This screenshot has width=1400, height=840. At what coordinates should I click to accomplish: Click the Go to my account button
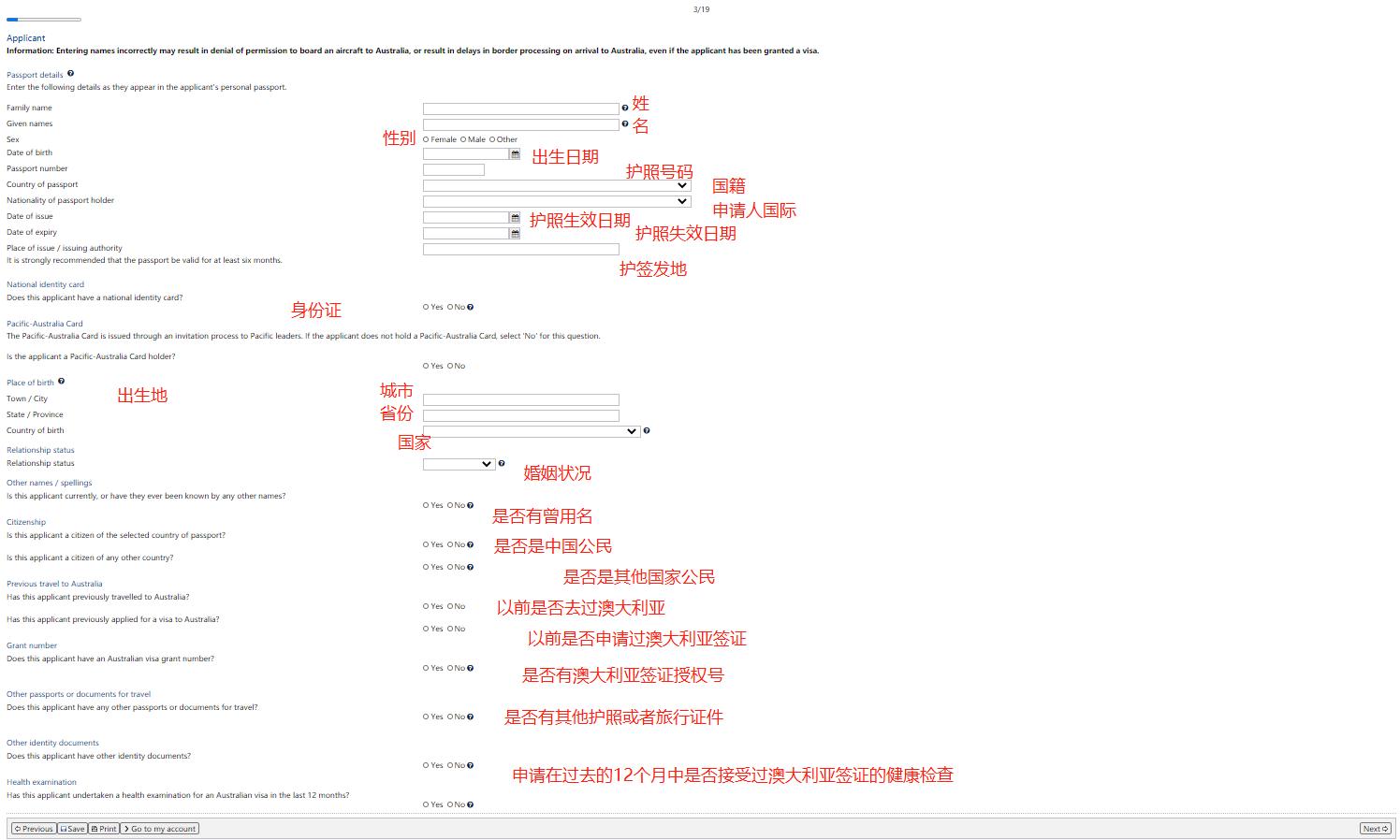159,828
